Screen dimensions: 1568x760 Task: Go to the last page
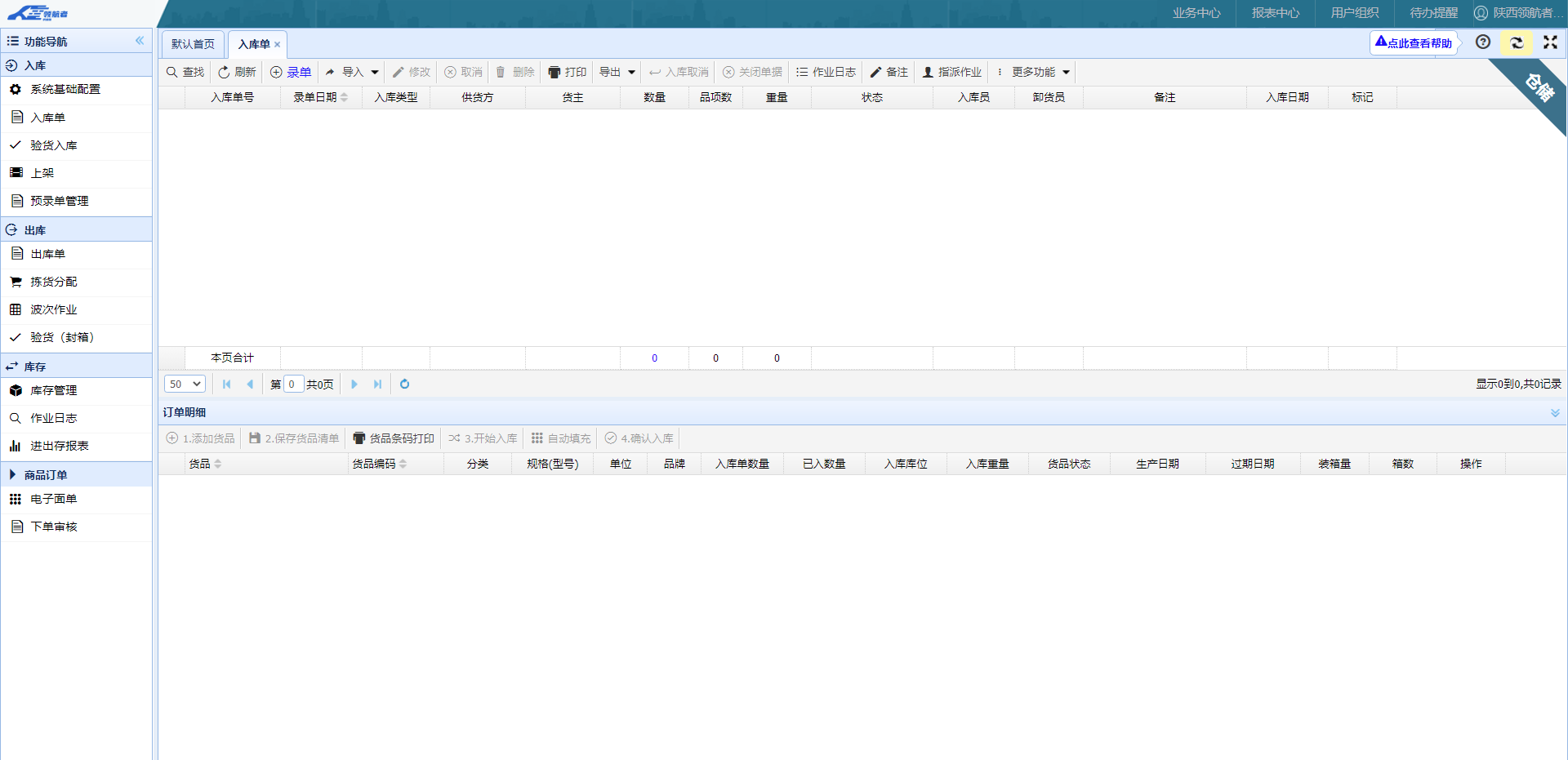coord(377,384)
